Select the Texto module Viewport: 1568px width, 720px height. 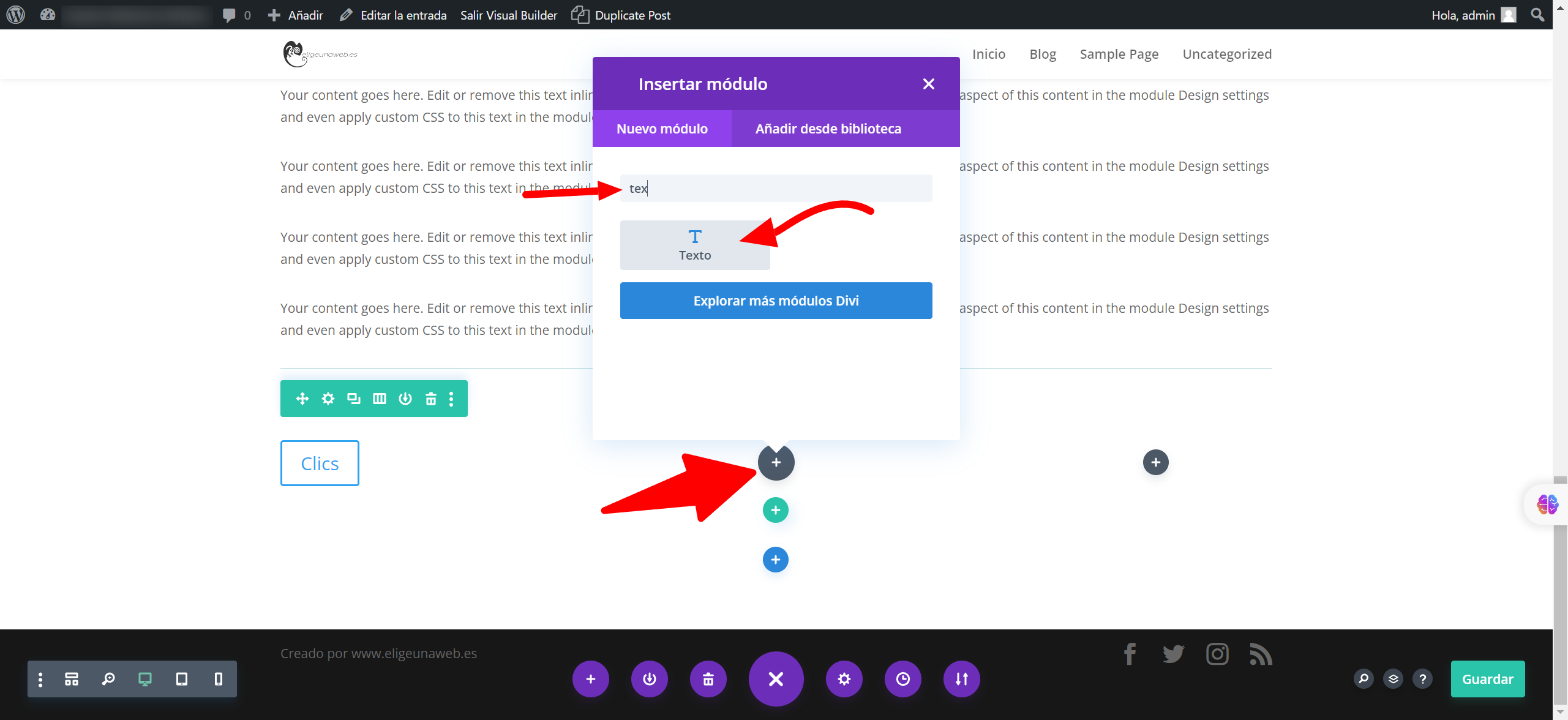[694, 245]
